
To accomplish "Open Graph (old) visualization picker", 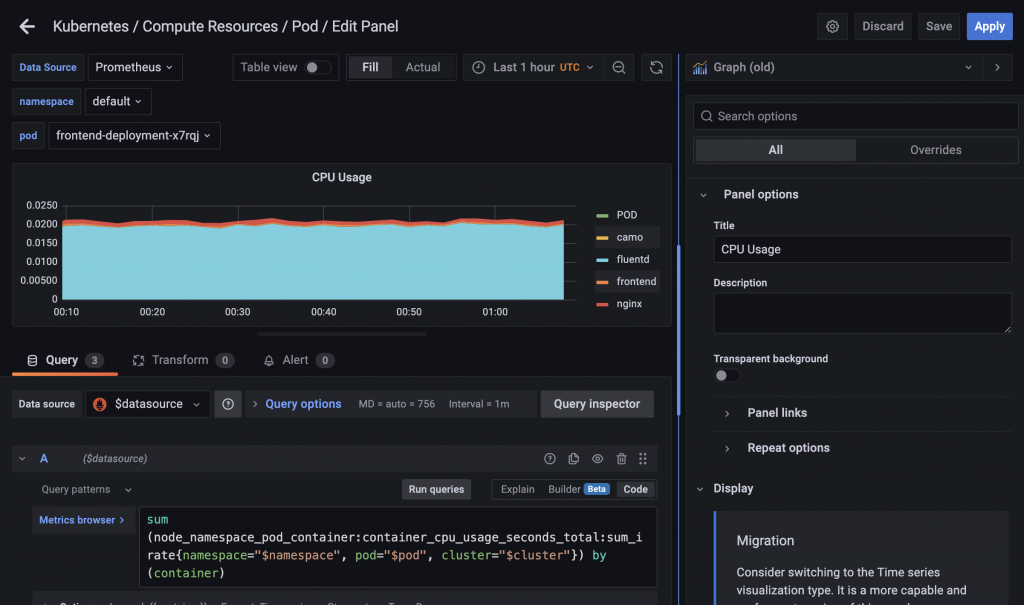I will (x=834, y=67).
